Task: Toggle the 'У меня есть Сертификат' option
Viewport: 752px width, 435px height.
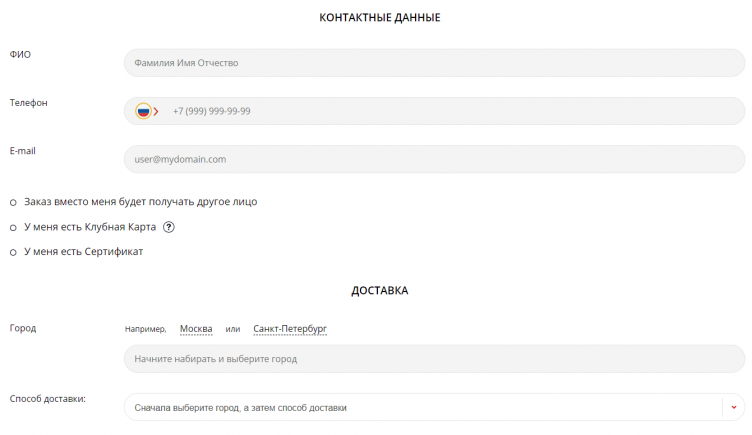Action: pyautogui.click(x=13, y=252)
